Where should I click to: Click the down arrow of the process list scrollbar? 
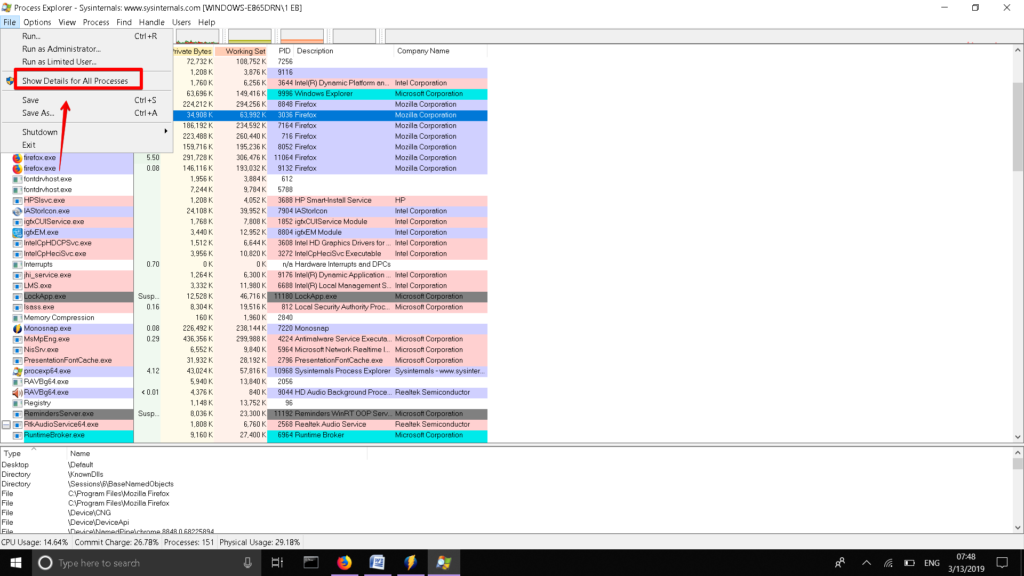pos(1017,437)
